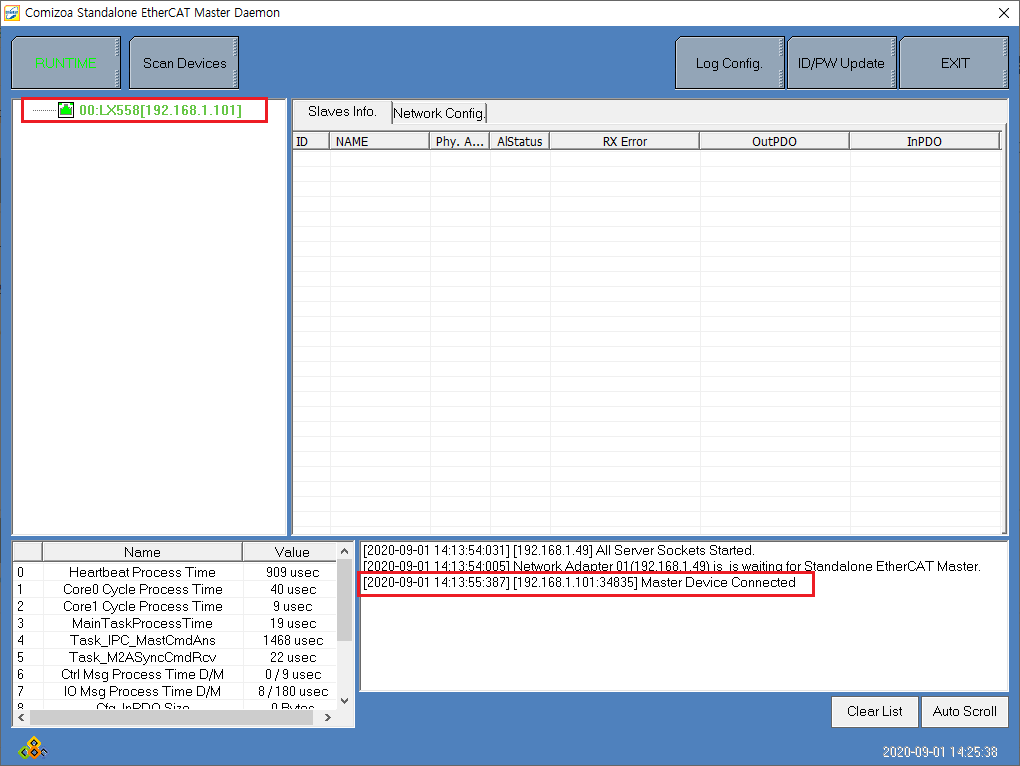1020x766 pixels.
Task: Click the ID/PW Update button
Action: click(x=841, y=63)
